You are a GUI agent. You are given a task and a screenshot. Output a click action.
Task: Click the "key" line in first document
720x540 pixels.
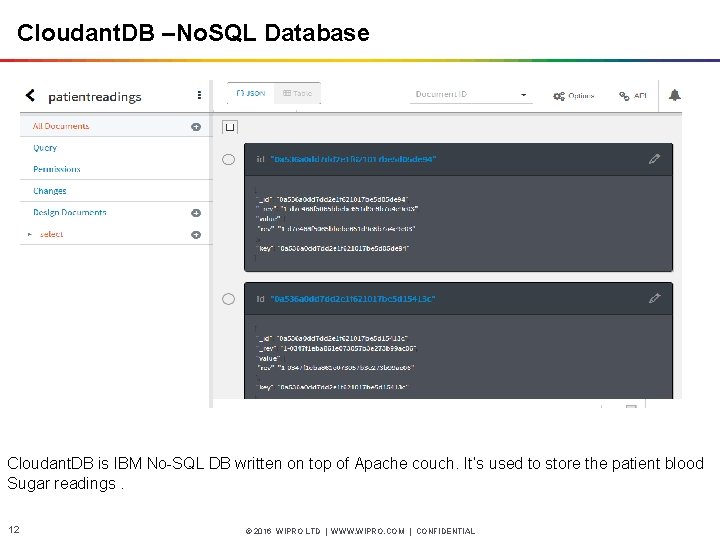point(332,248)
